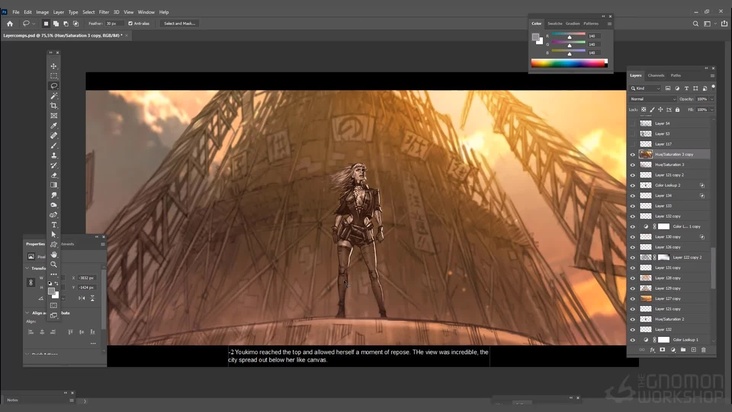Select the Clone Stamp tool
This screenshot has height=412, width=732.
[x=54, y=155]
